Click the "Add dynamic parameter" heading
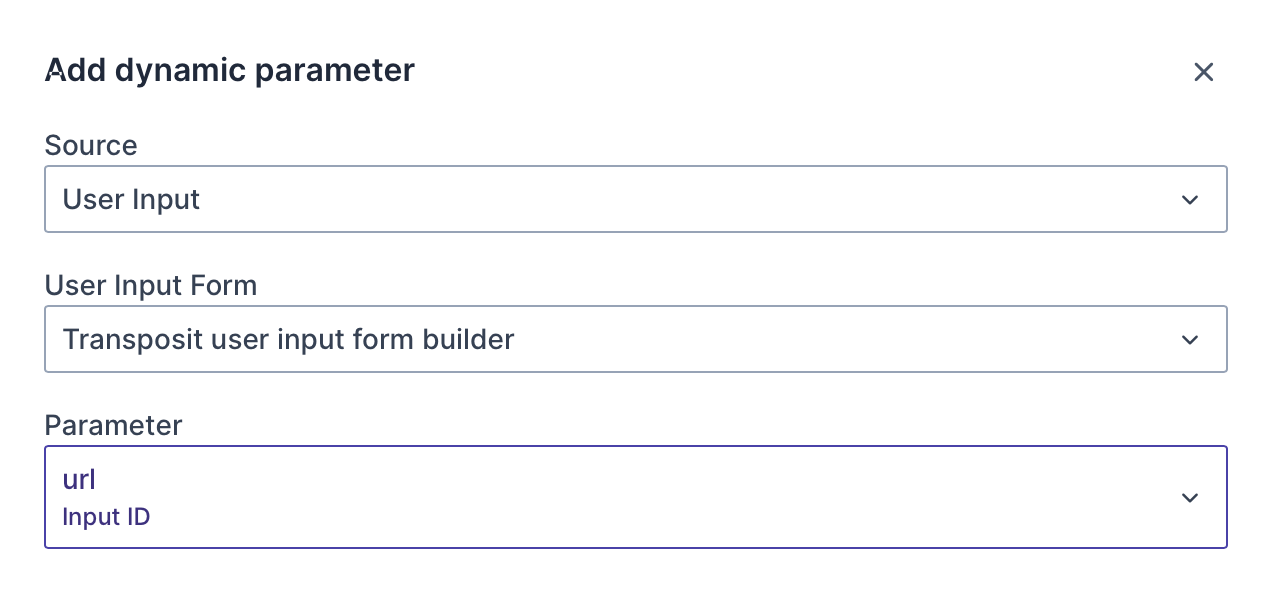 click(230, 71)
